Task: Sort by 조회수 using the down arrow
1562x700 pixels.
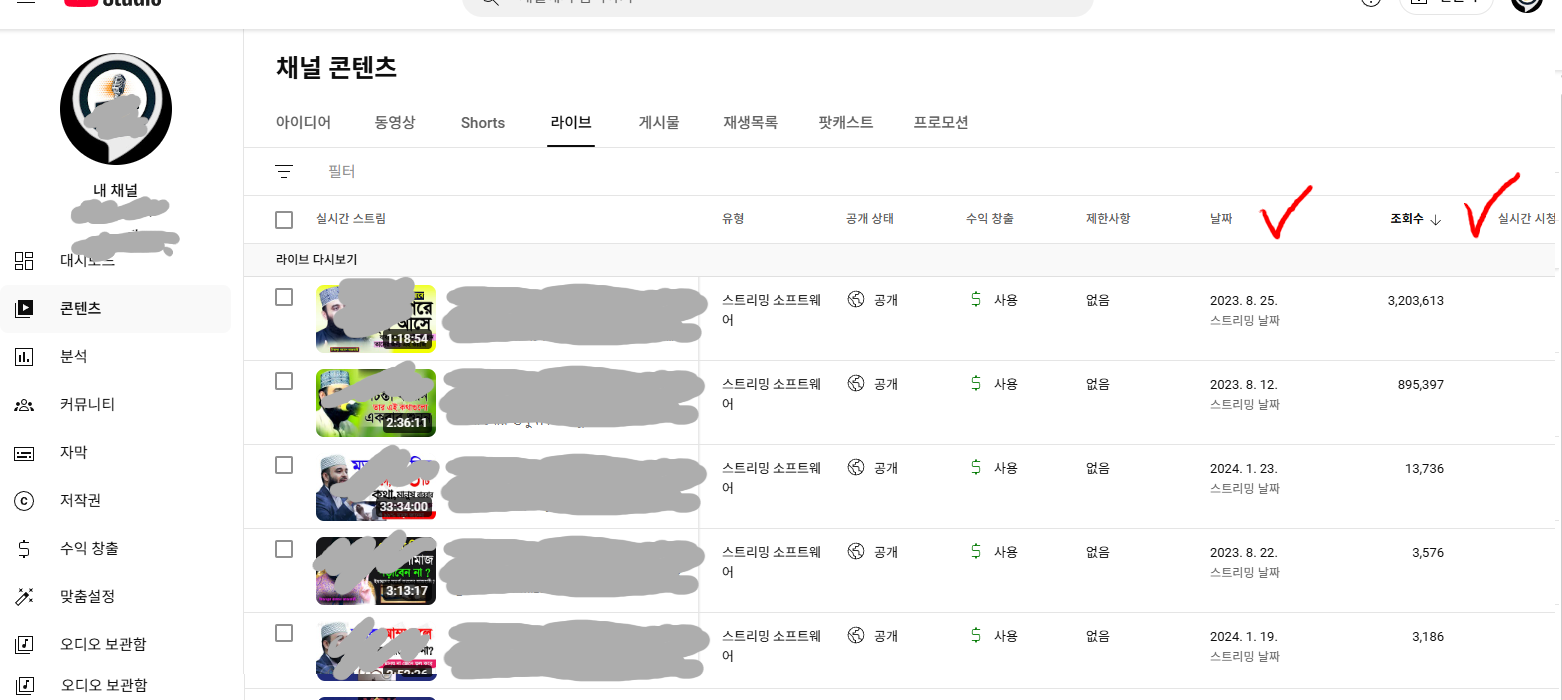Action: click(1436, 220)
